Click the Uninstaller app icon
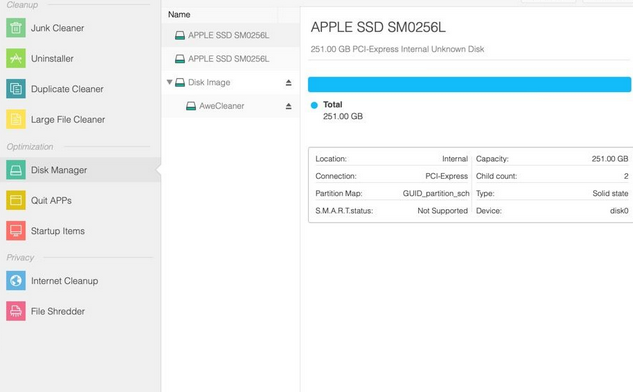Image resolution: width=633 pixels, height=392 pixels. coord(16,58)
